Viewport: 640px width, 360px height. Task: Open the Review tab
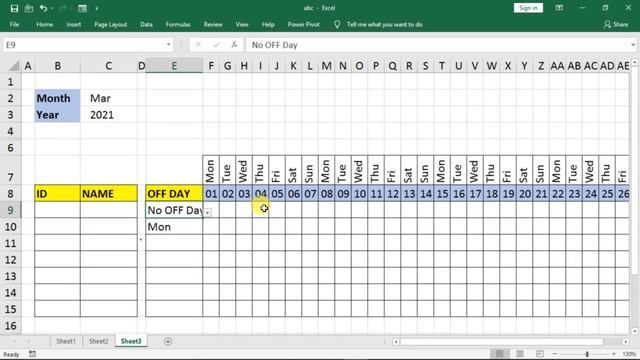click(x=213, y=24)
